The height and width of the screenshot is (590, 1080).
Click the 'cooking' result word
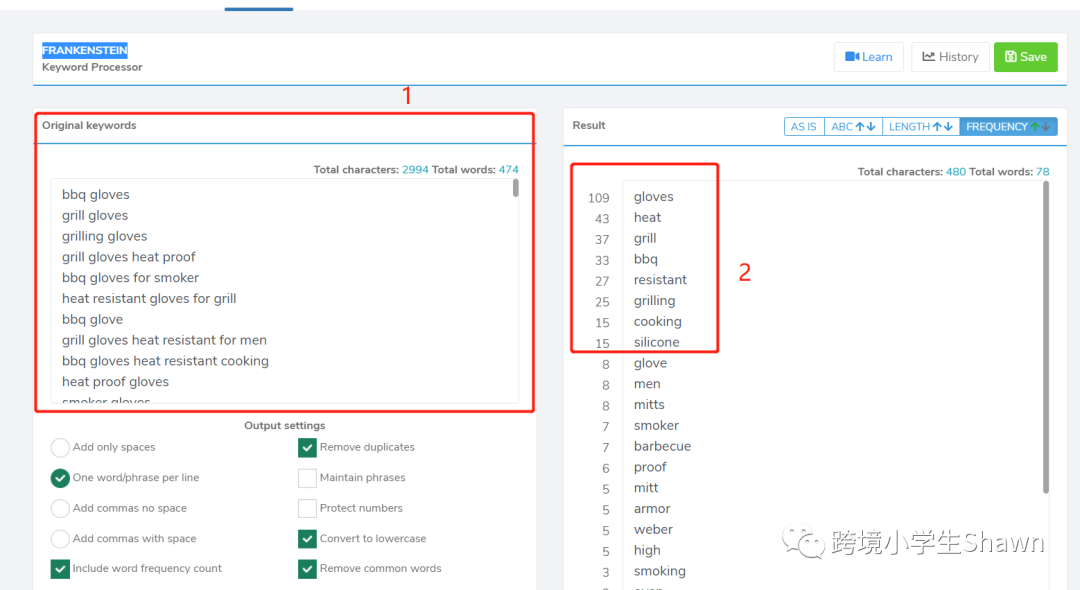coord(658,322)
